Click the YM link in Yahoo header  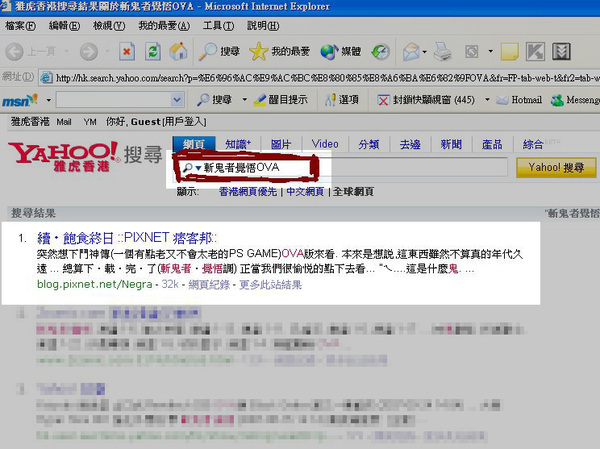(90, 122)
